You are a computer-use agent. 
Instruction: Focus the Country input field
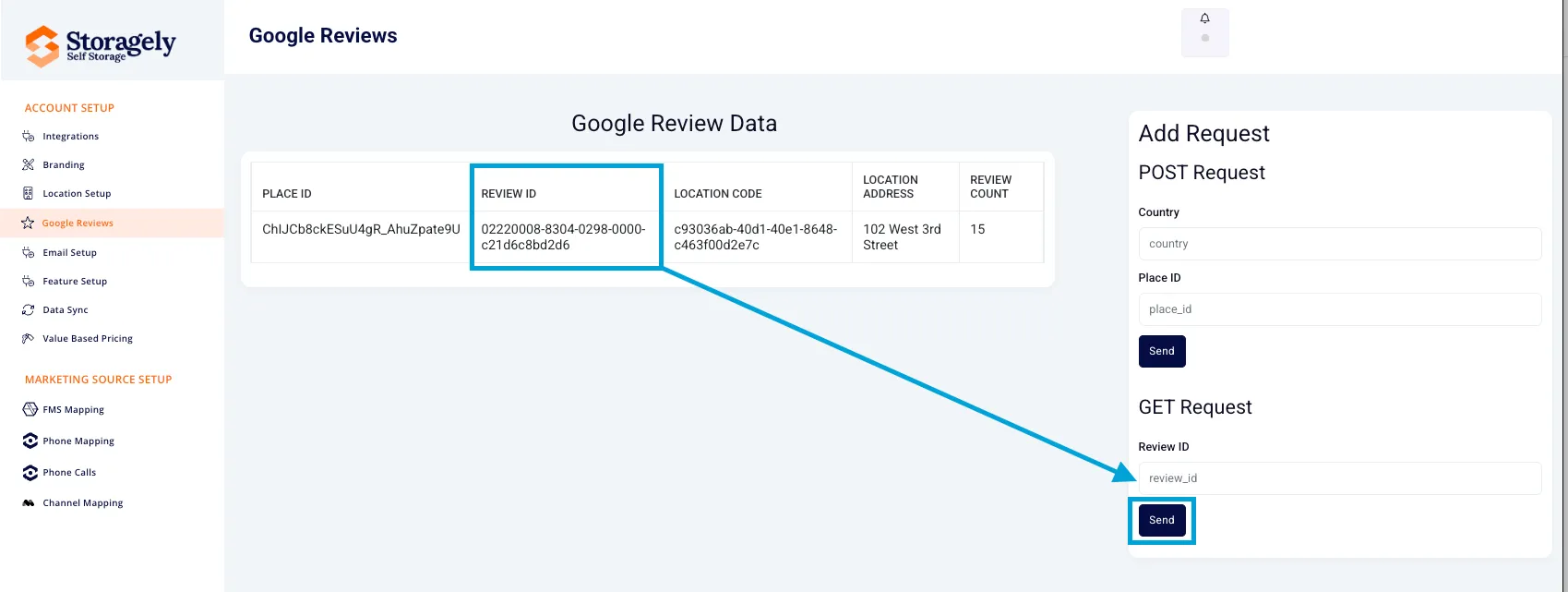1340,244
